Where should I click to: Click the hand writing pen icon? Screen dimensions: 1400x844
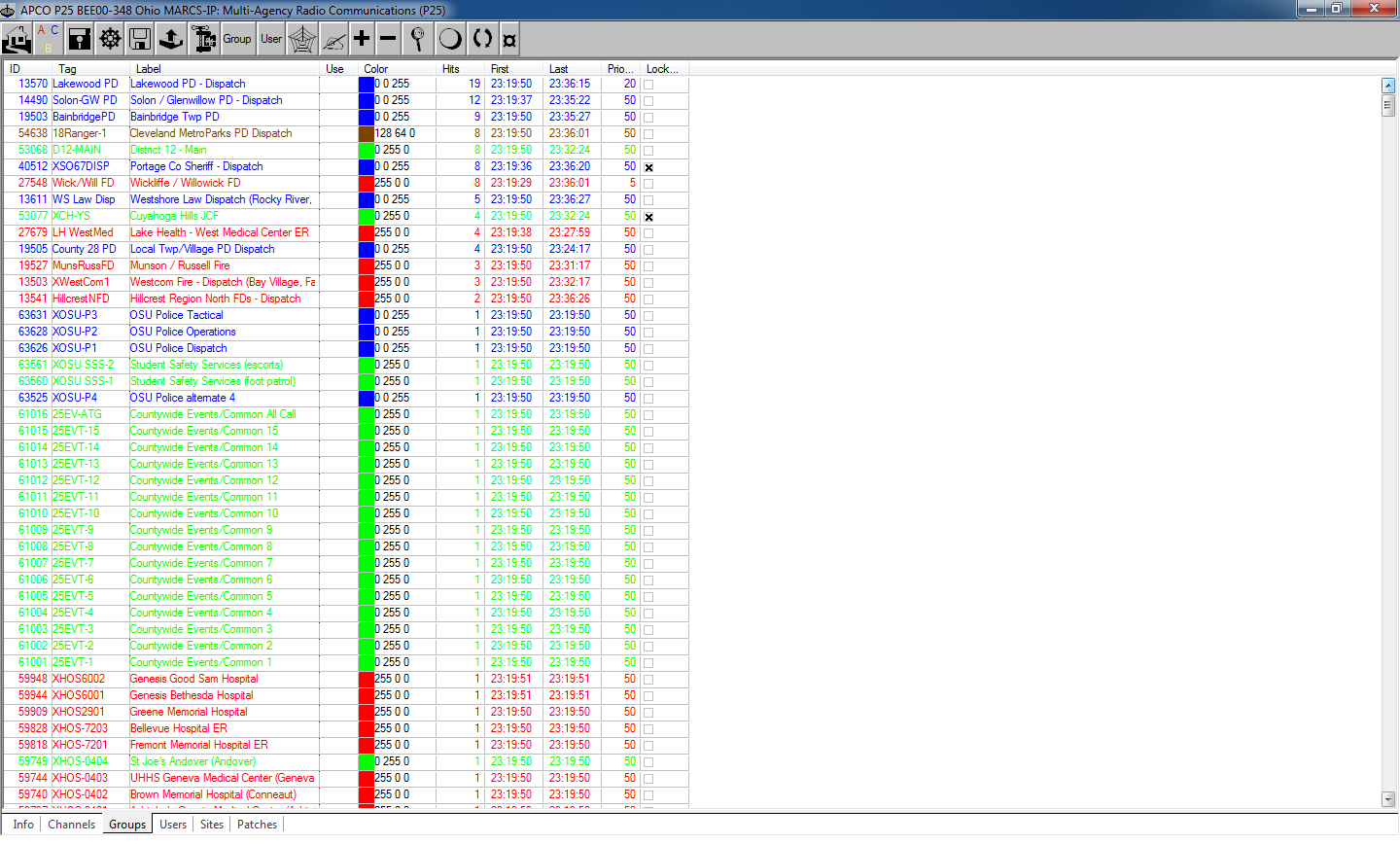[x=333, y=39]
